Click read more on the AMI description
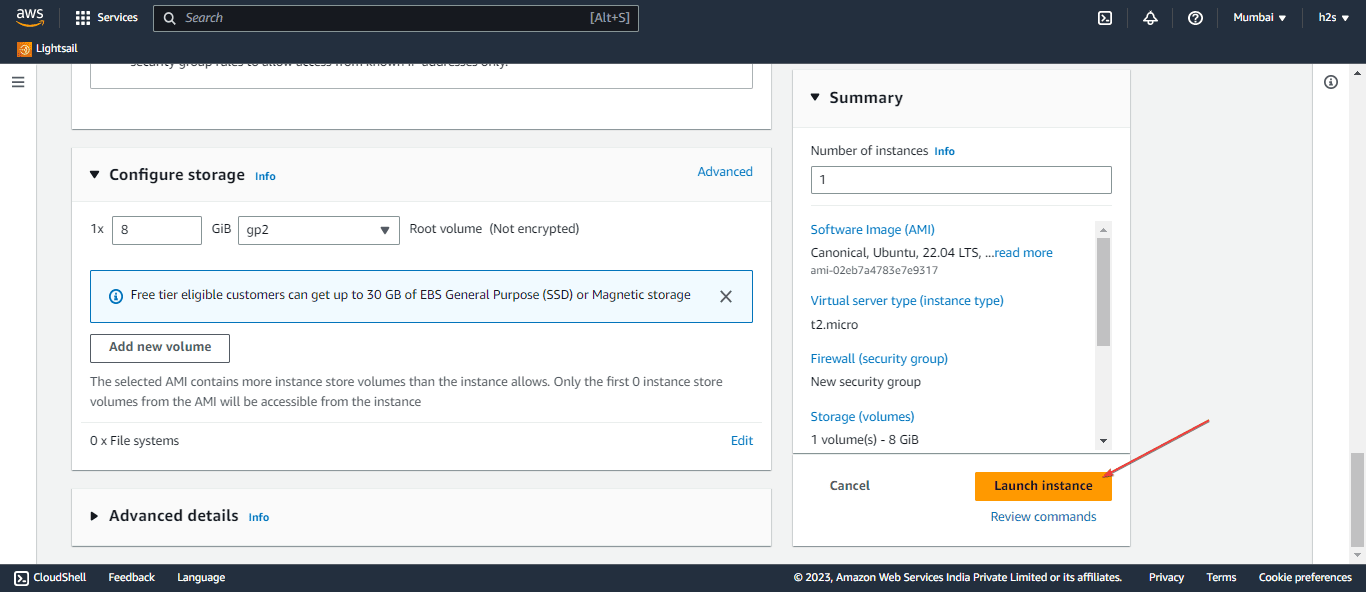The width and height of the screenshot is (1366, 592). pyautogui.click(x=1024, y=253)
